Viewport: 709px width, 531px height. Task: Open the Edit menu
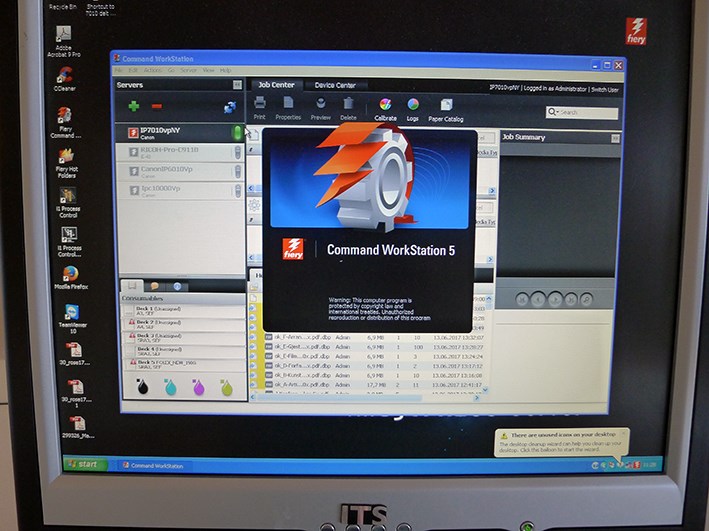point(133,71)
